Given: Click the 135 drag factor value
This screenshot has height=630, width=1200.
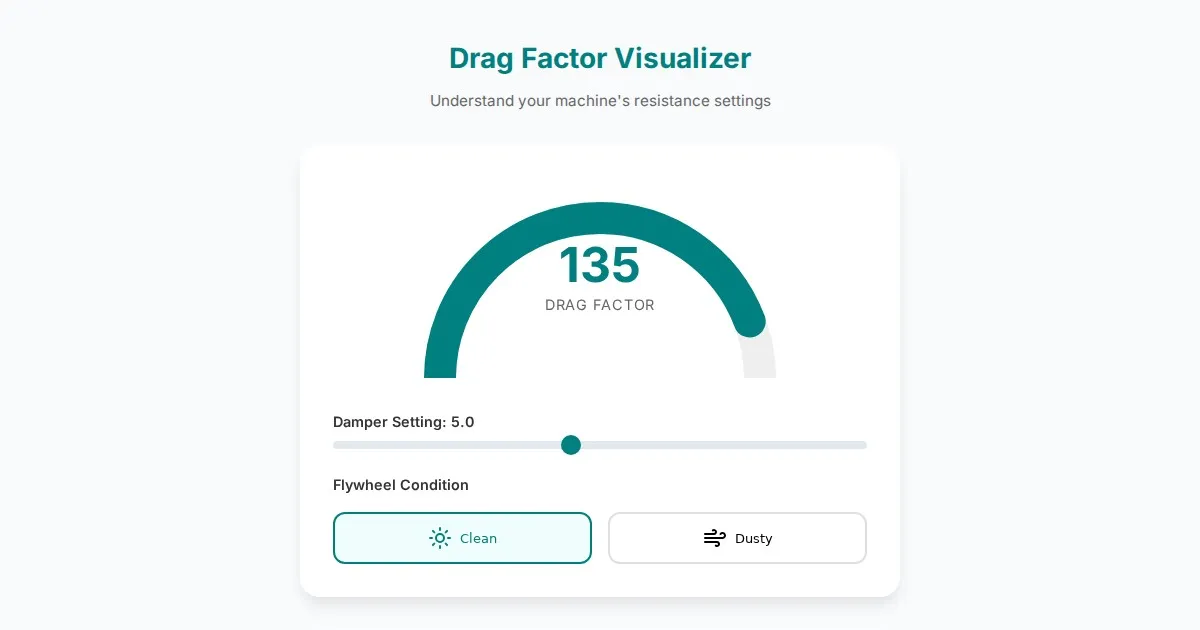Looking at the screenshot, I should (599, 266).
